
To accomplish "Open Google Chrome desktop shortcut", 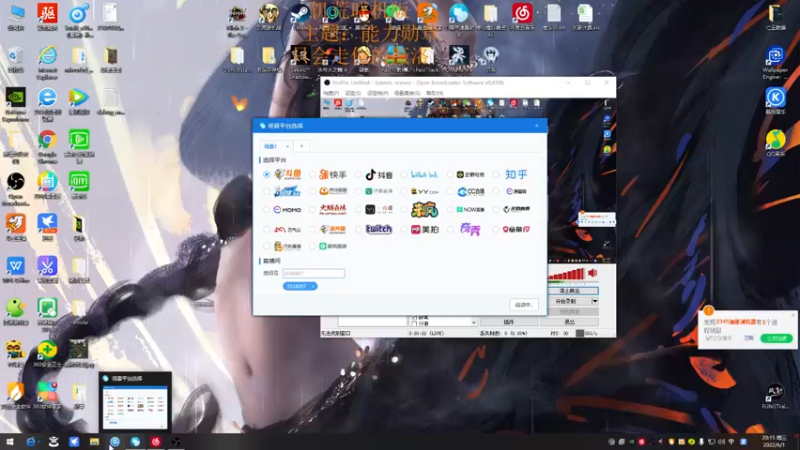I will 47,145.
